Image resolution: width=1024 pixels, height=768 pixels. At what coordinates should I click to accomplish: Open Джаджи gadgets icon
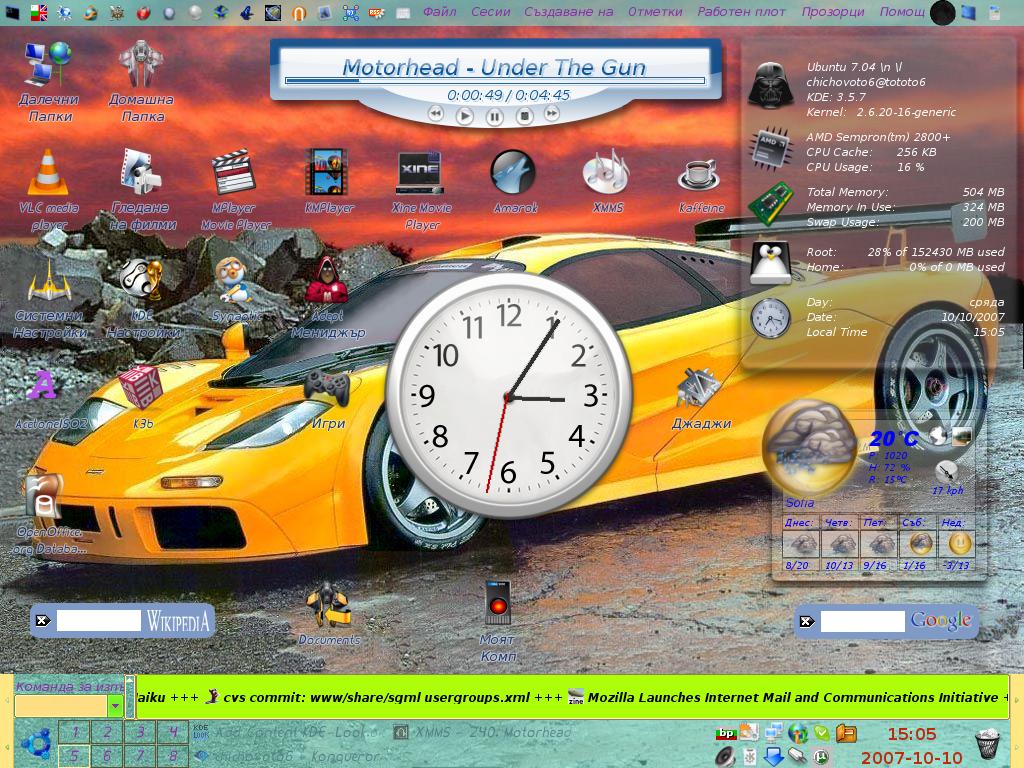[x=699, y=388]
